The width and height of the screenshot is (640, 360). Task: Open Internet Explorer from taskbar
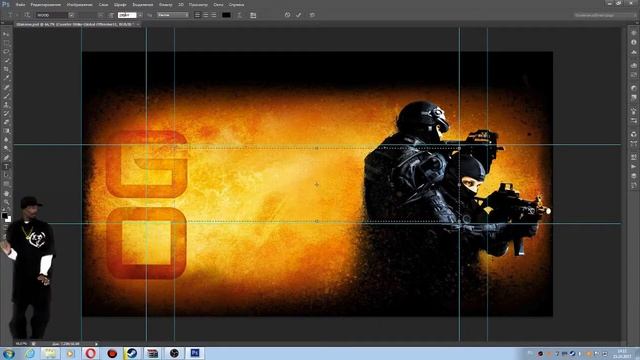(29, 353)
